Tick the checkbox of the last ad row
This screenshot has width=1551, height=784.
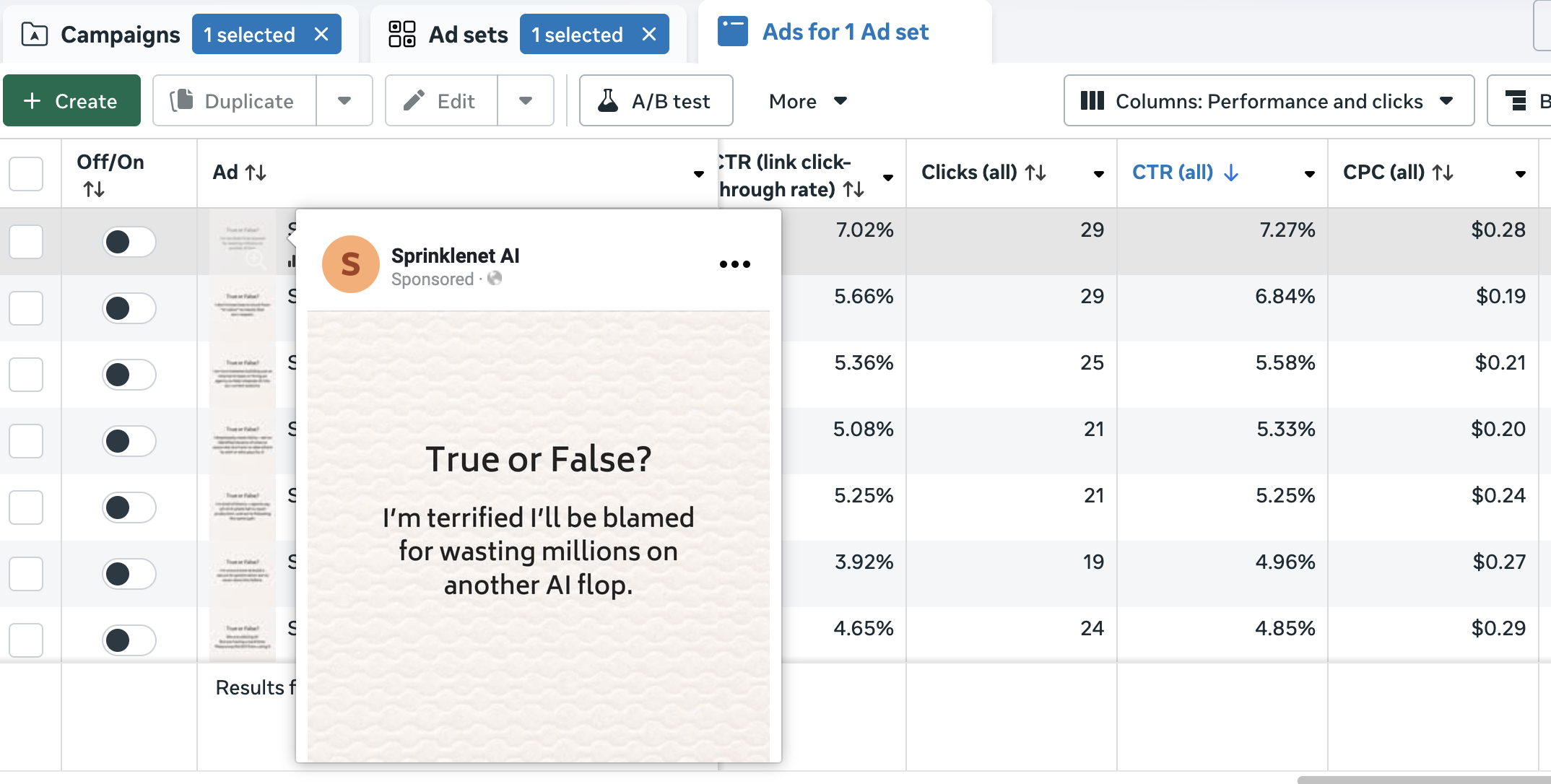pos(26,640)
